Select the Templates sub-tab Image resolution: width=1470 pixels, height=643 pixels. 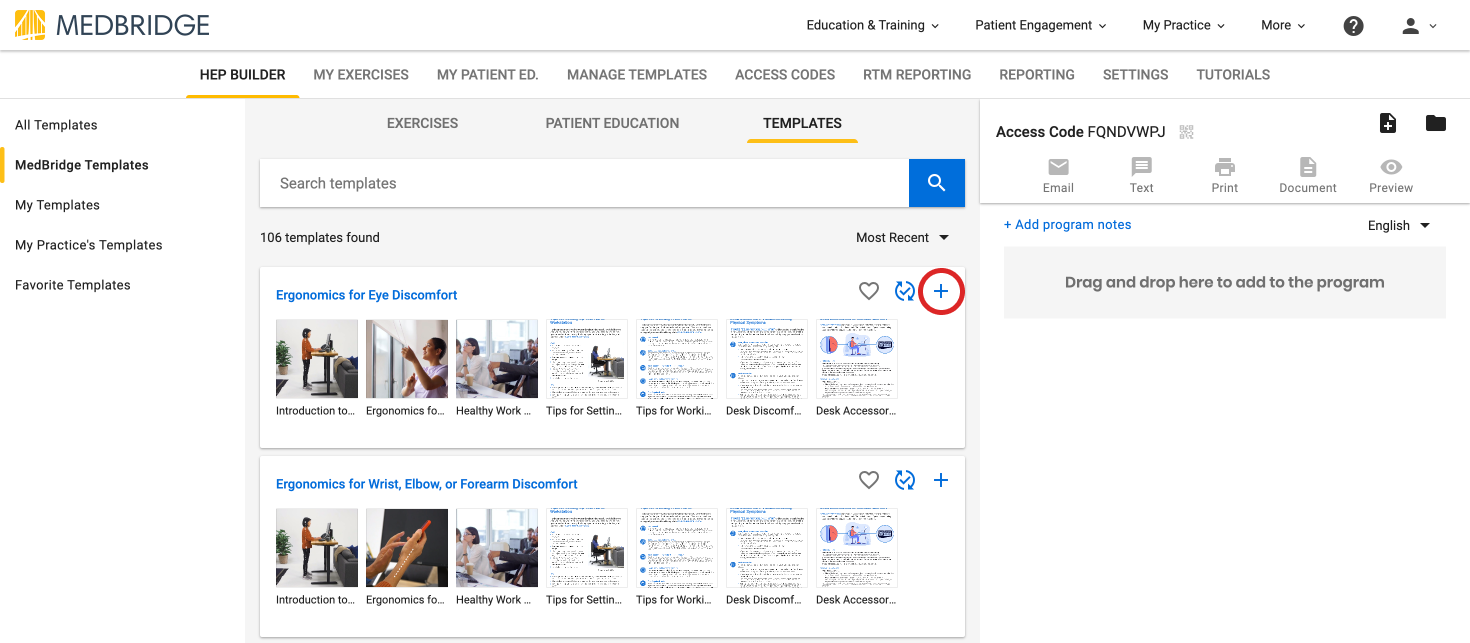point(802,124)
